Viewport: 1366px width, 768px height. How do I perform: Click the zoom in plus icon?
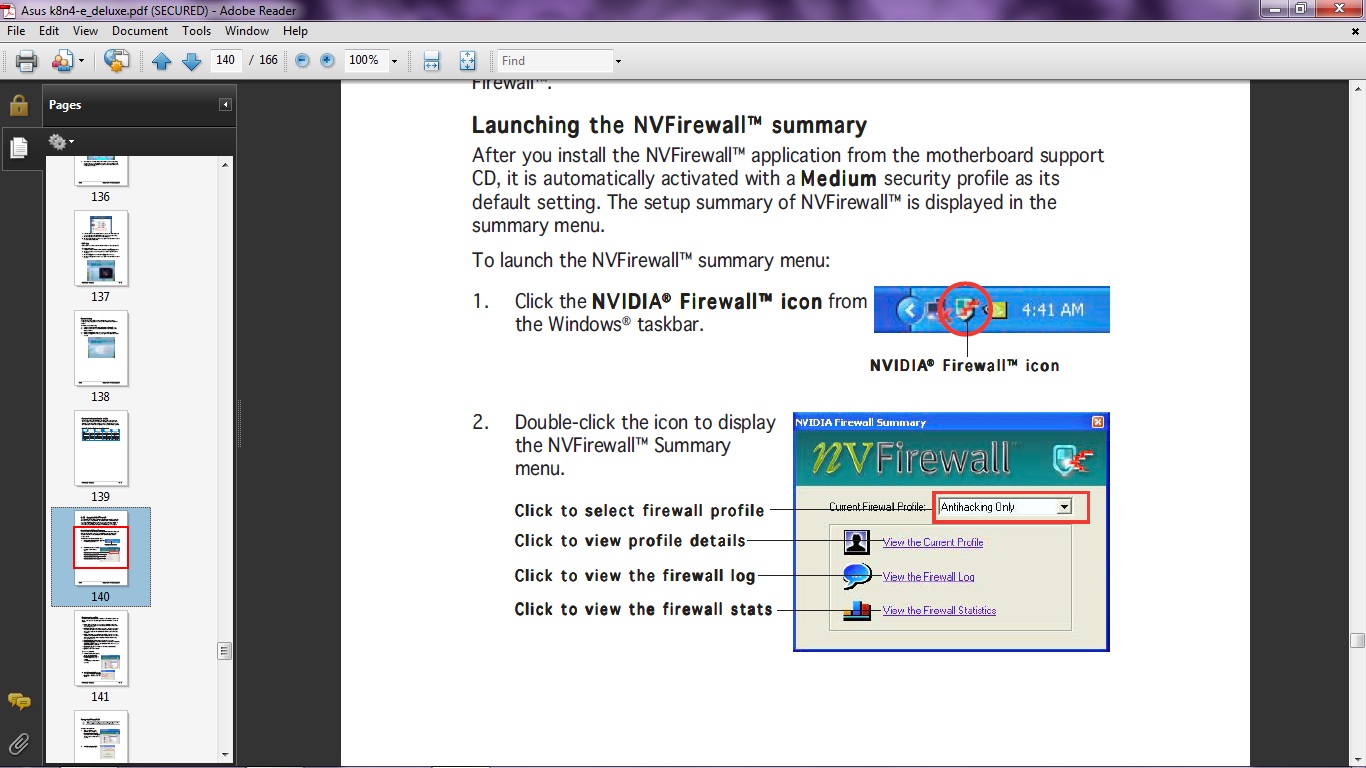pyautogui.click(x=327, y=61)
